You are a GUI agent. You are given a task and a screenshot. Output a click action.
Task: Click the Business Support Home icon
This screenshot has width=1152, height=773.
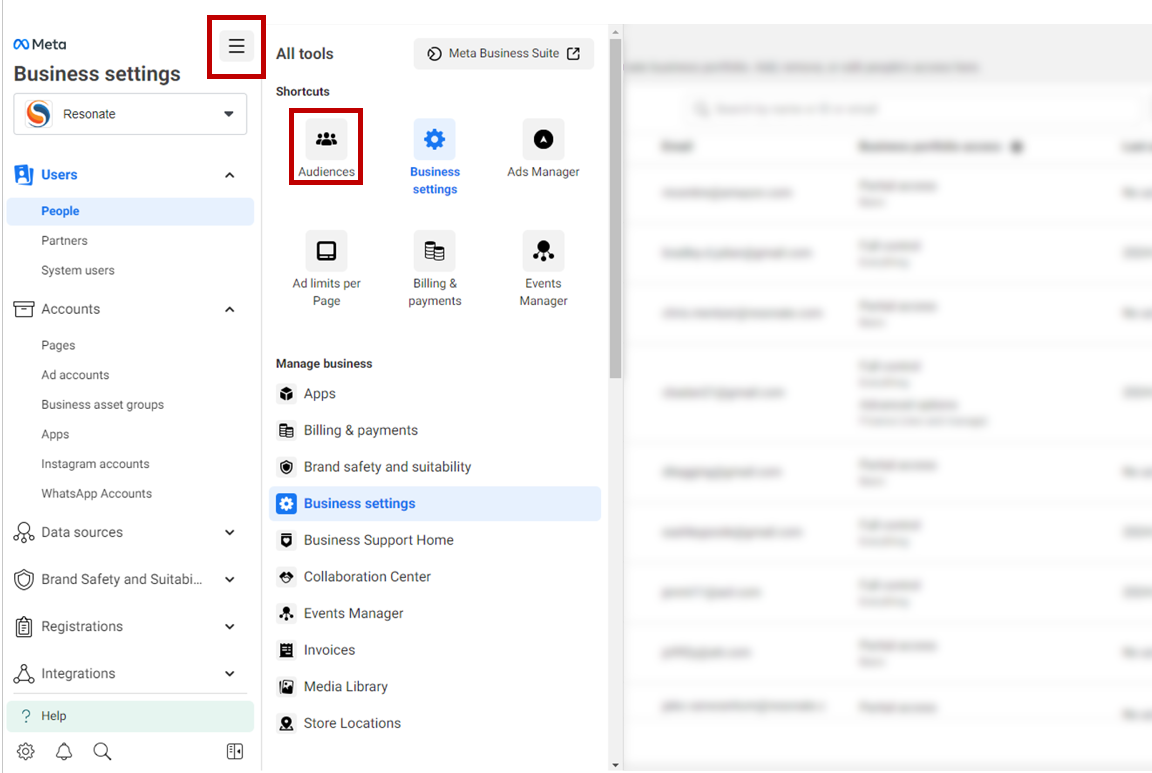coord(287,540)
